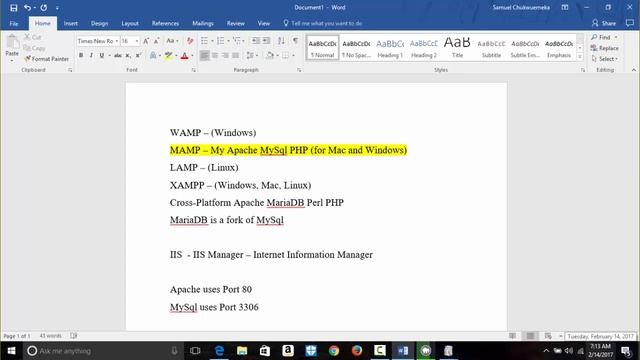
Task: Apply the Title style
Action: tap(457, 48)
